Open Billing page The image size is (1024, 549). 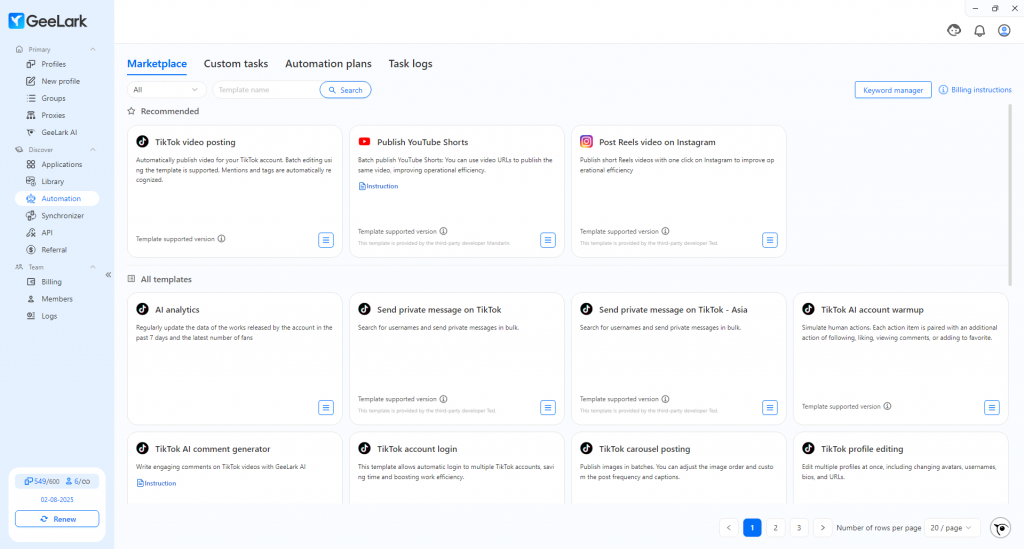tap(51, 282)
